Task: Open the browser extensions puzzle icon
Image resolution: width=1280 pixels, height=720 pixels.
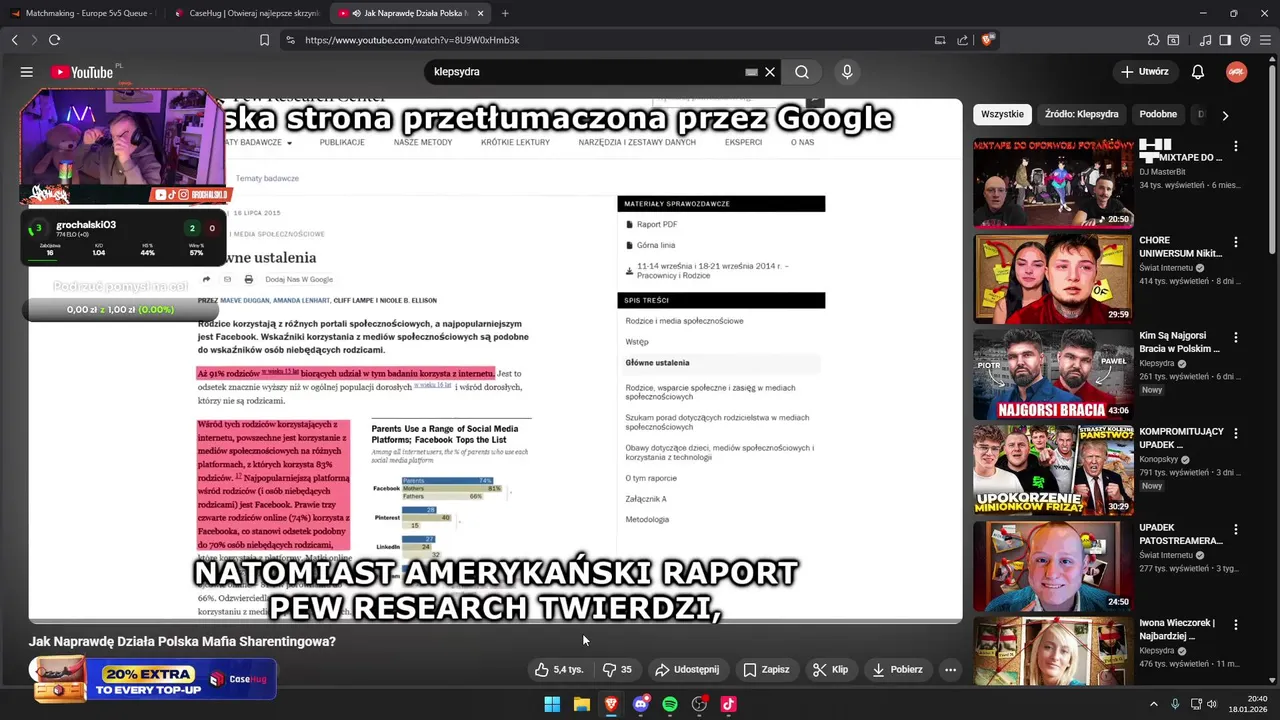Action: (1153, 40)
